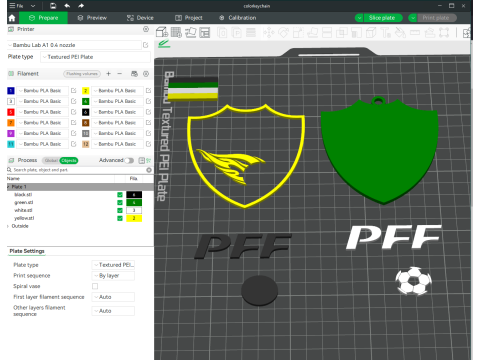Open the Bambu Lab A1 printer dropdown
This screenshot has height=360, width=480.
pyautogui.click(x=74, y=45)
